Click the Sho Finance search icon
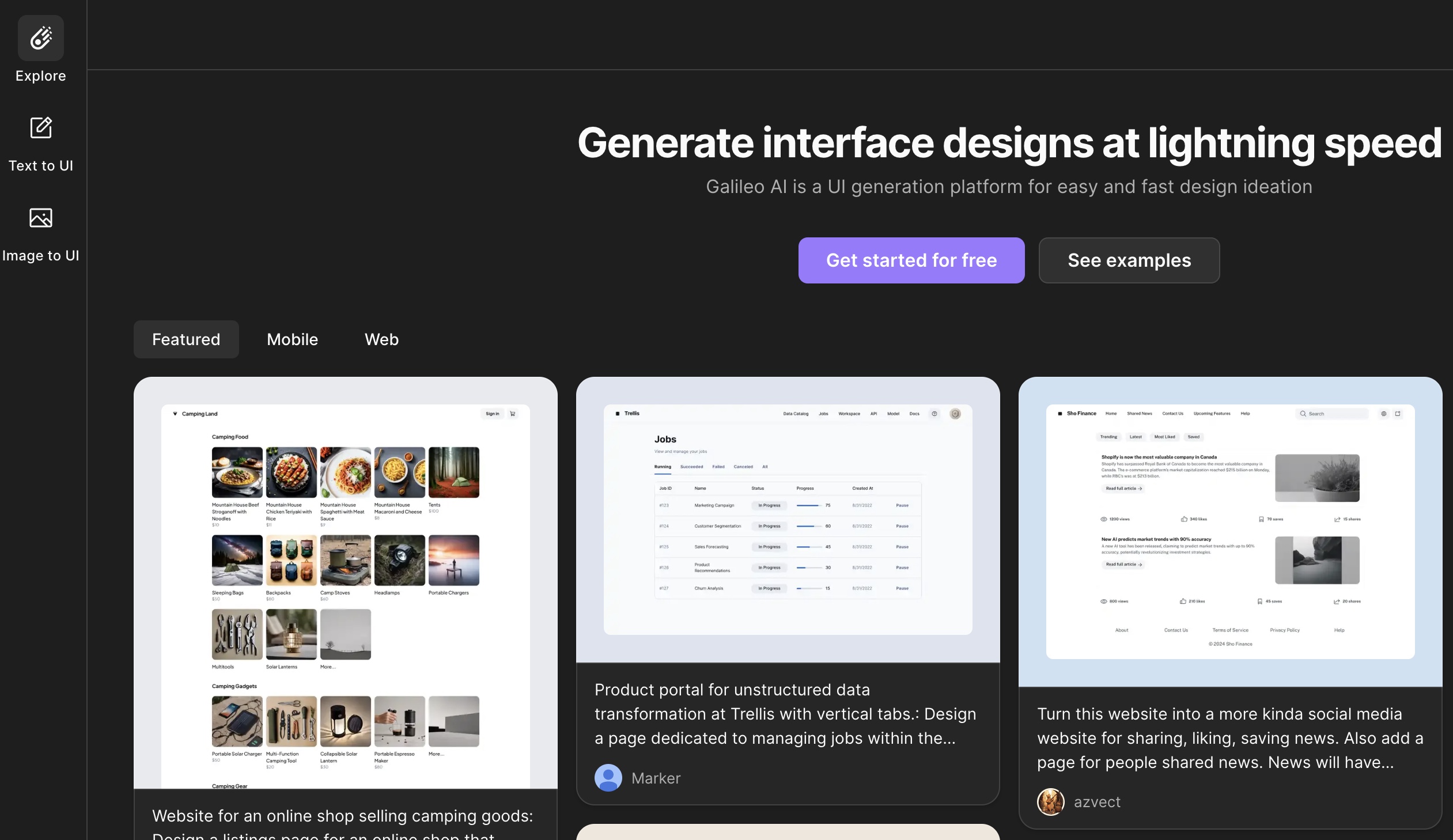The image size is (1453, 840). pos(1303,413)
